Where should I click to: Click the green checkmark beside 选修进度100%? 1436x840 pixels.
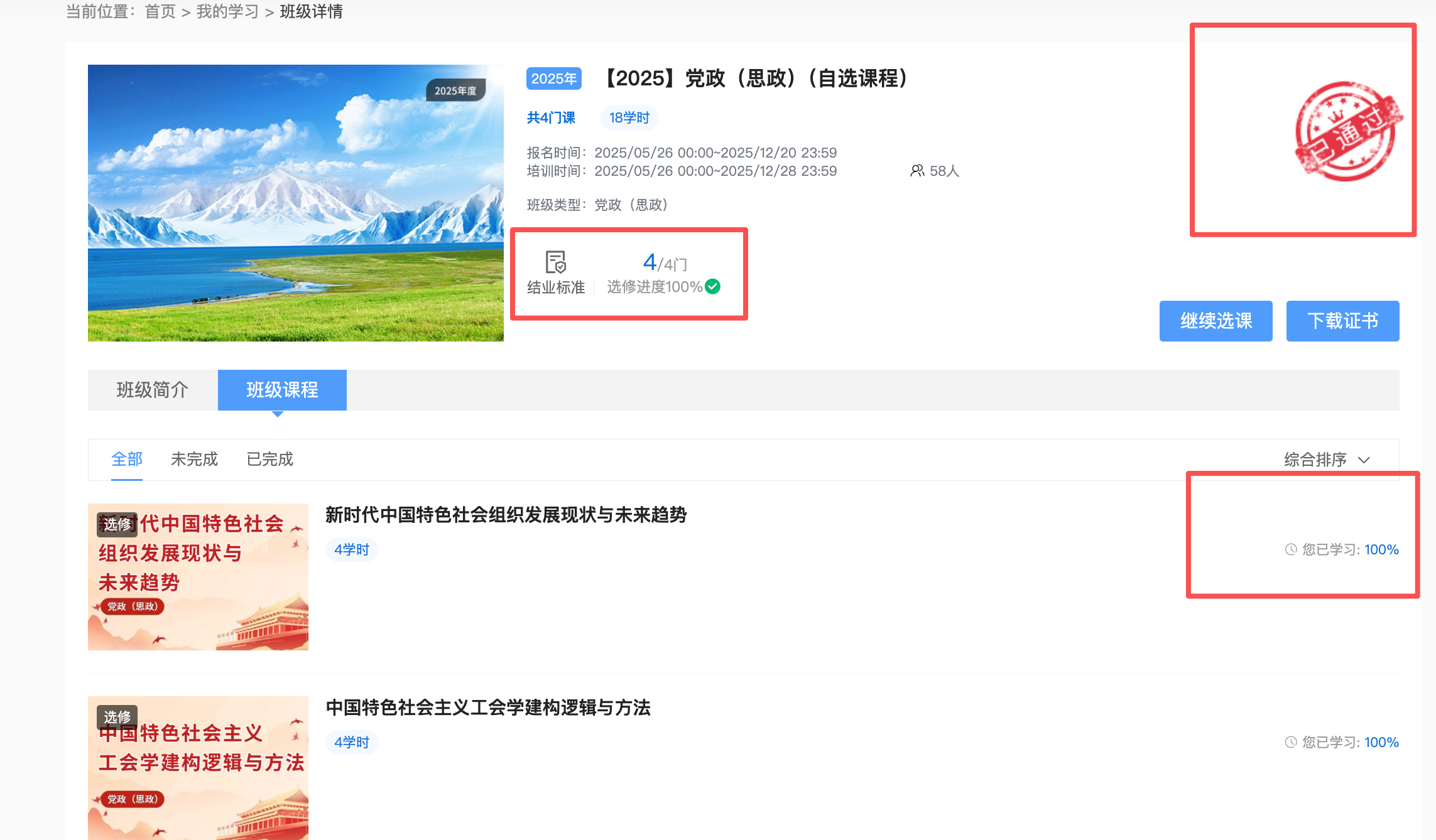pyautogui.click(x=713, y=287)
